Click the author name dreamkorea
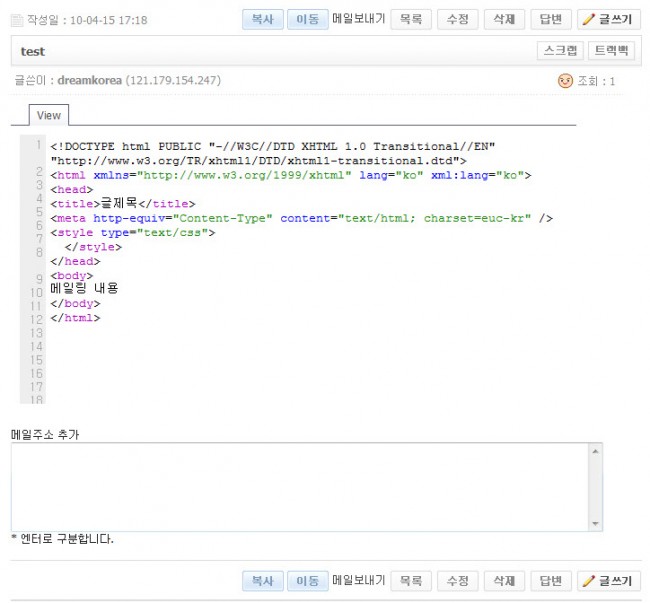Image resolution: width=650 pixels, height=603 pixels. 90,80
